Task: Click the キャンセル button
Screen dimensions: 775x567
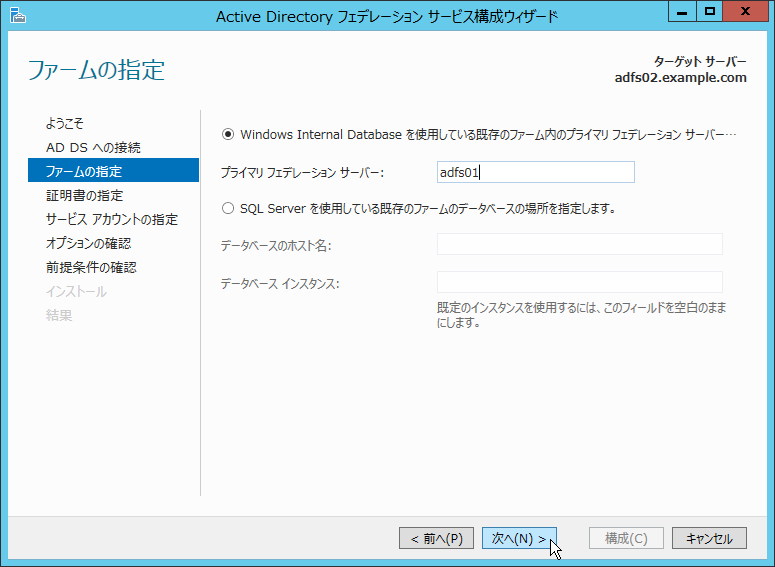Action: [709, 538]
